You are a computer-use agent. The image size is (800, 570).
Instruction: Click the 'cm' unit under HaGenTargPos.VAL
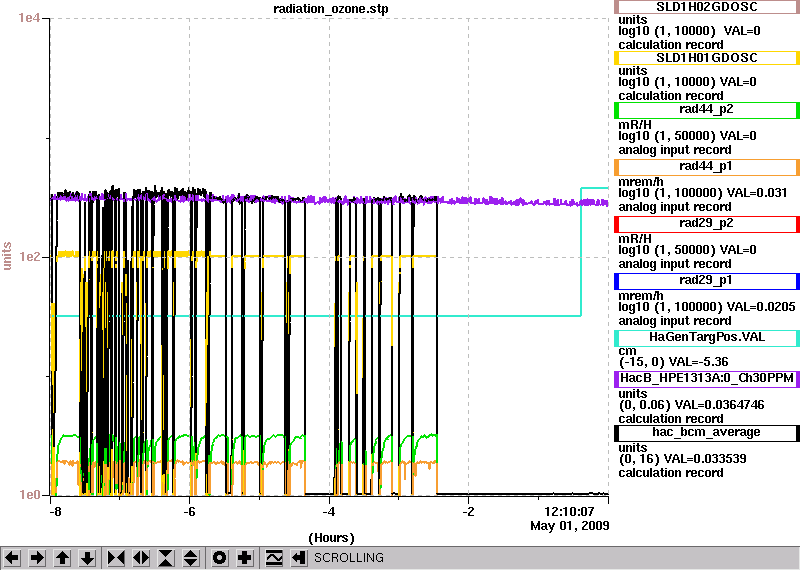click(x=627, y=351)
